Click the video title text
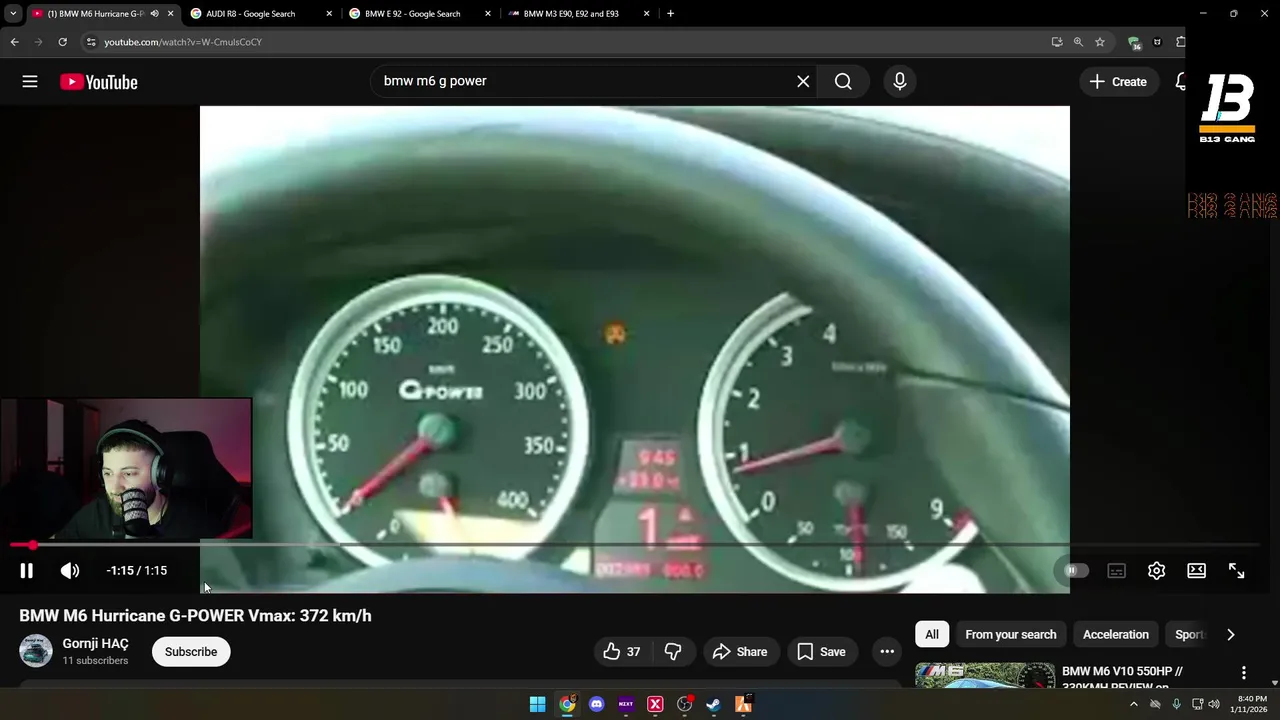This screenshot has width=1280, height=720. 195,615
